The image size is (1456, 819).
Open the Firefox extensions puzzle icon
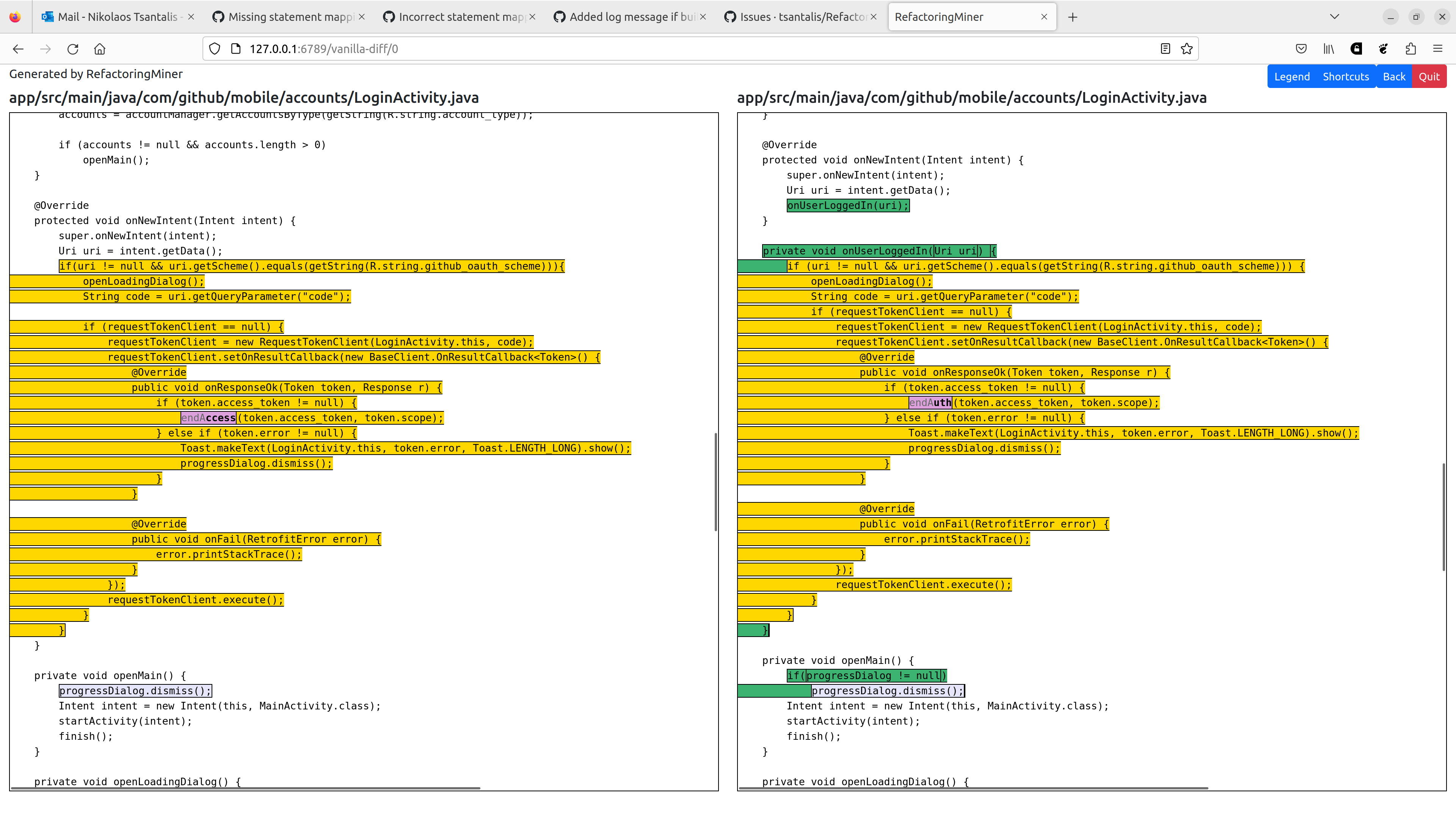pyautogui.click(x=1411, y=49)
